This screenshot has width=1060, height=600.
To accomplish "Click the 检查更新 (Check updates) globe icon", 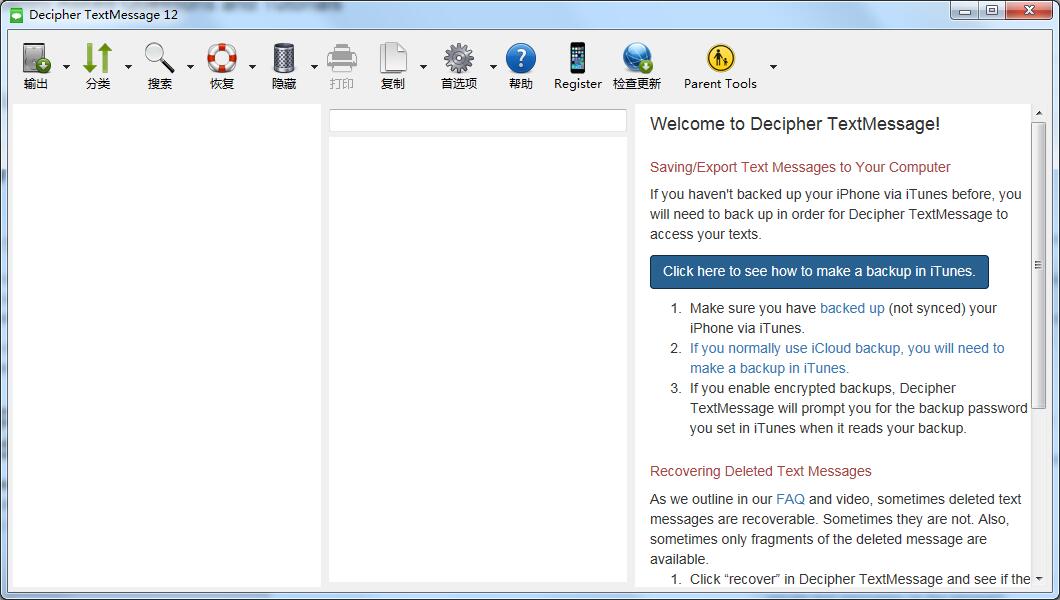I will [637, 60].
